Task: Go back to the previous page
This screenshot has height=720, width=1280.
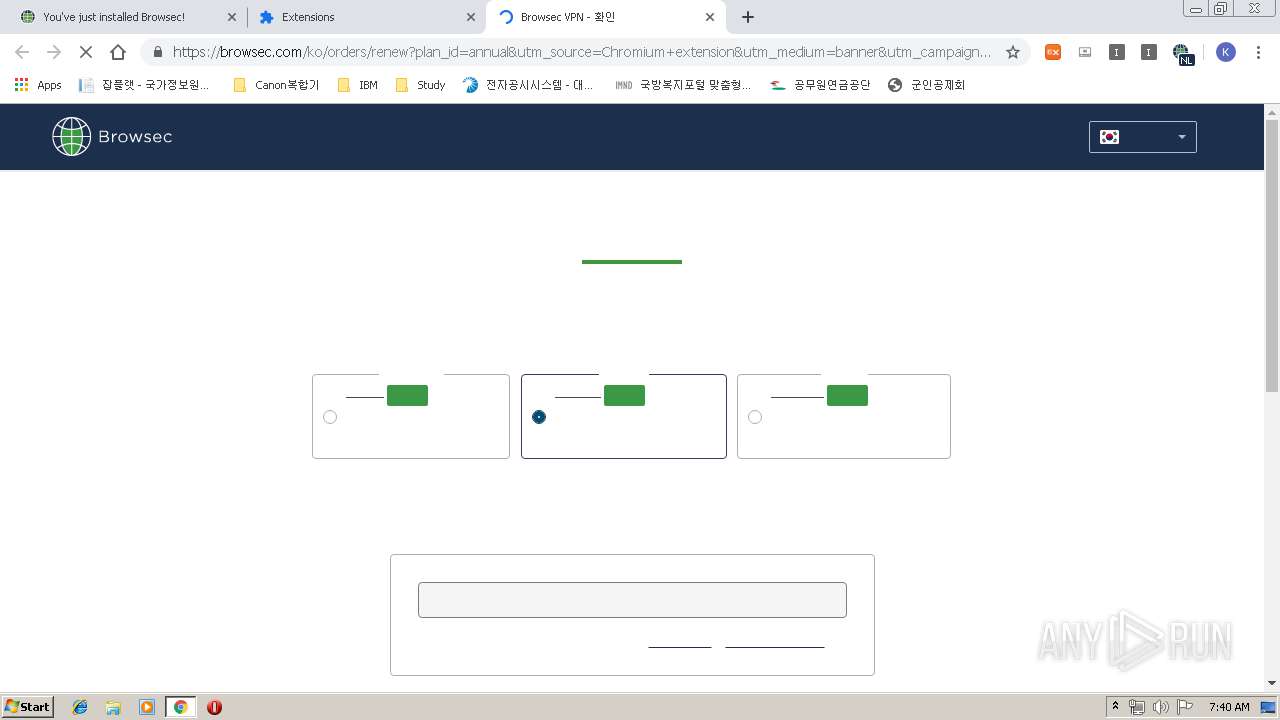Action: (x=22, y=52)
